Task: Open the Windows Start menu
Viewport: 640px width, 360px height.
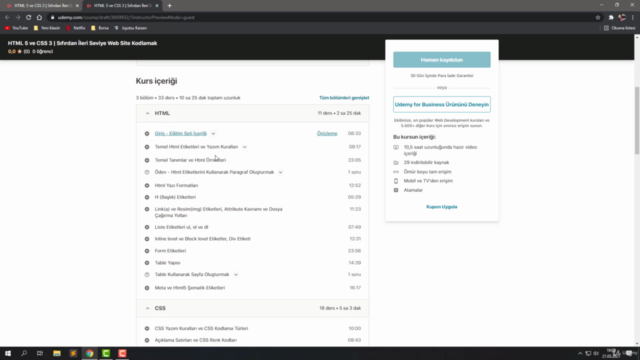Action: (x=8, y=353)
